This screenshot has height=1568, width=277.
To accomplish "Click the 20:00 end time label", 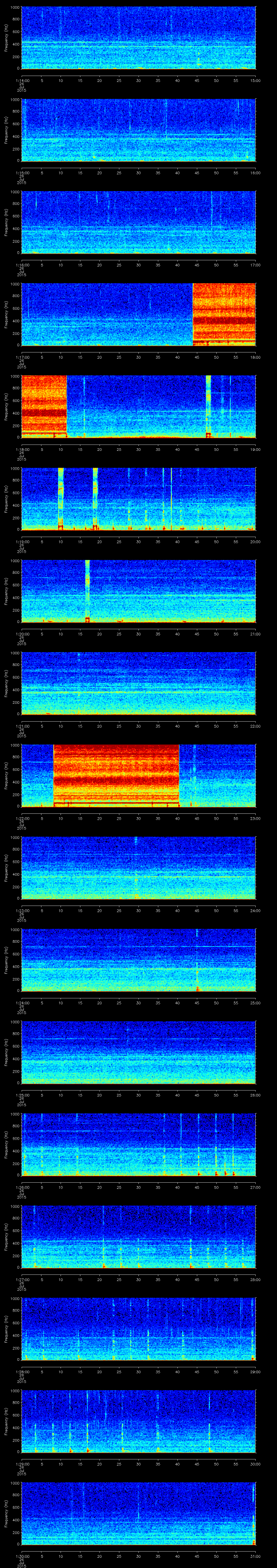I will click(255, 542).
